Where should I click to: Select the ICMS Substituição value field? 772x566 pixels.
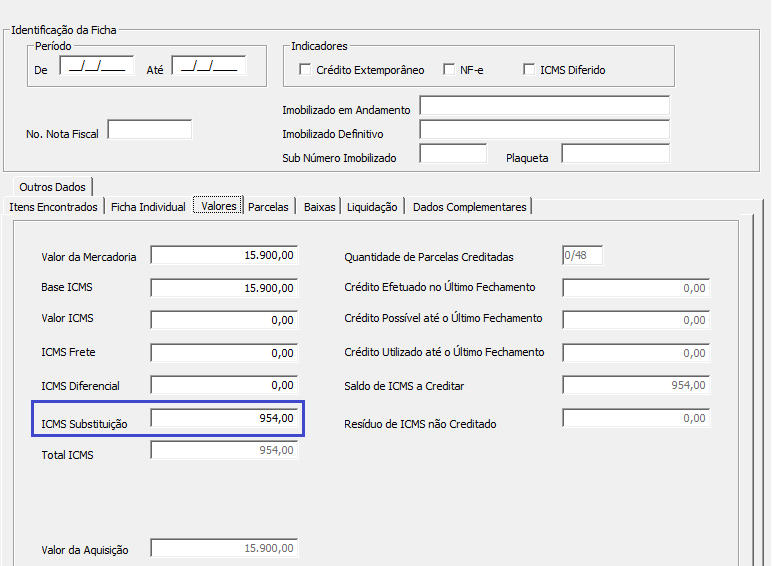(x=224, y=419)
